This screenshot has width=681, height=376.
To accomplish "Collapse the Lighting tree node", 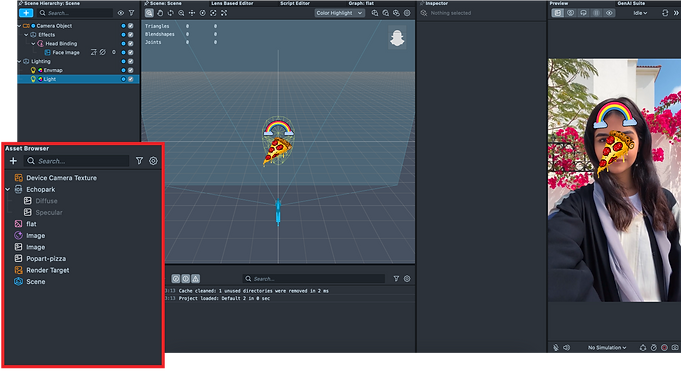I will (19, 61).
